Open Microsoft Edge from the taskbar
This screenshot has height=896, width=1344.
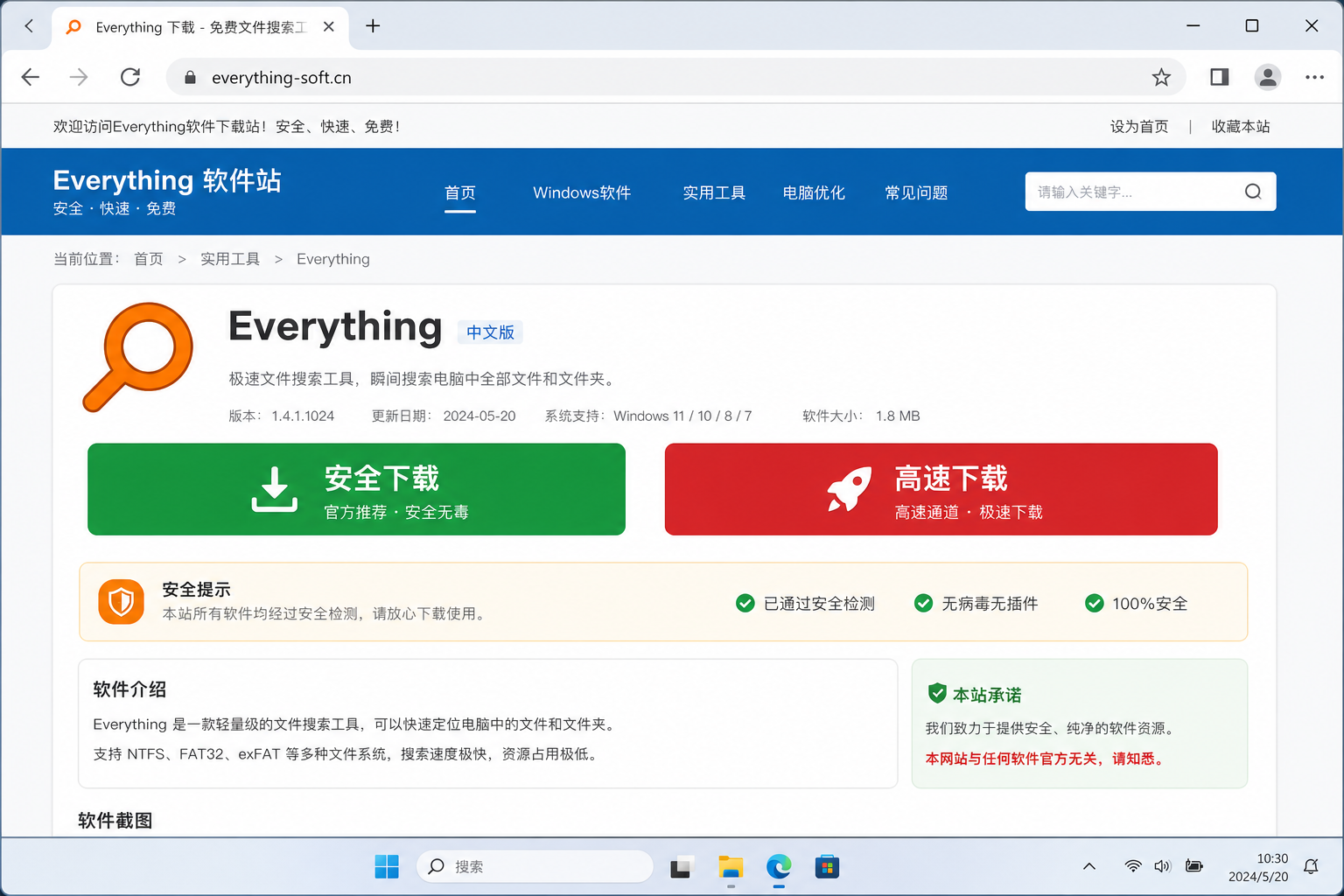(x=779, y=866)
